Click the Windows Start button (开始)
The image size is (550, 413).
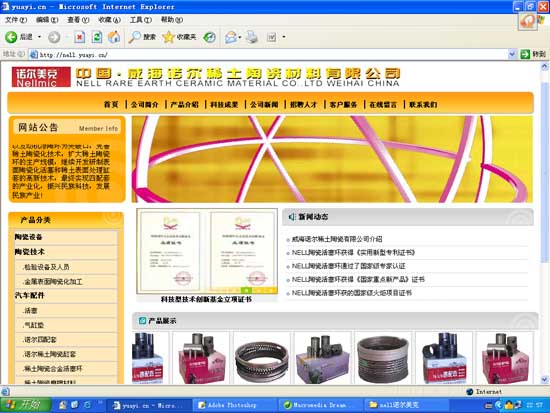click(26, 405)
